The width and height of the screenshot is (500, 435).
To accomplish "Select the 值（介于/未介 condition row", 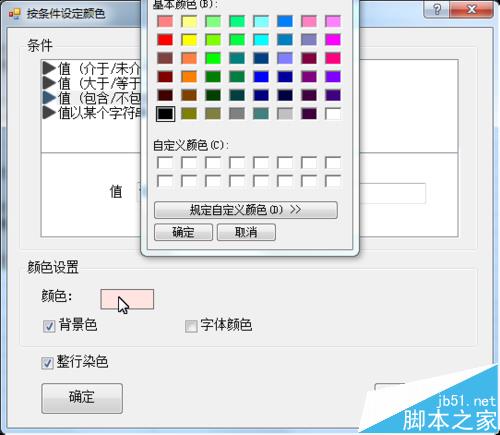I will [x=91, y=68].
